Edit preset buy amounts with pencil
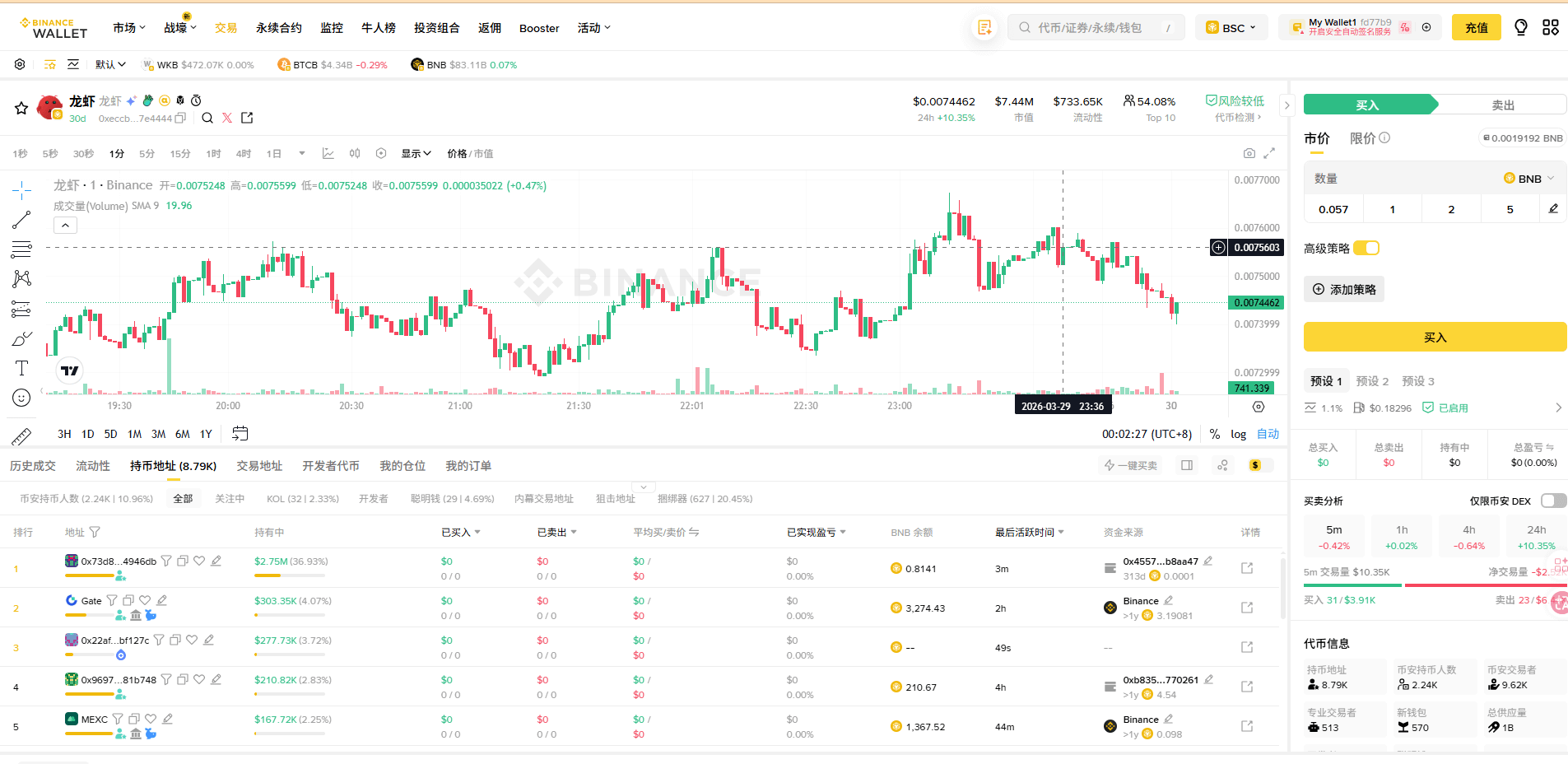 pos(1553,209)
